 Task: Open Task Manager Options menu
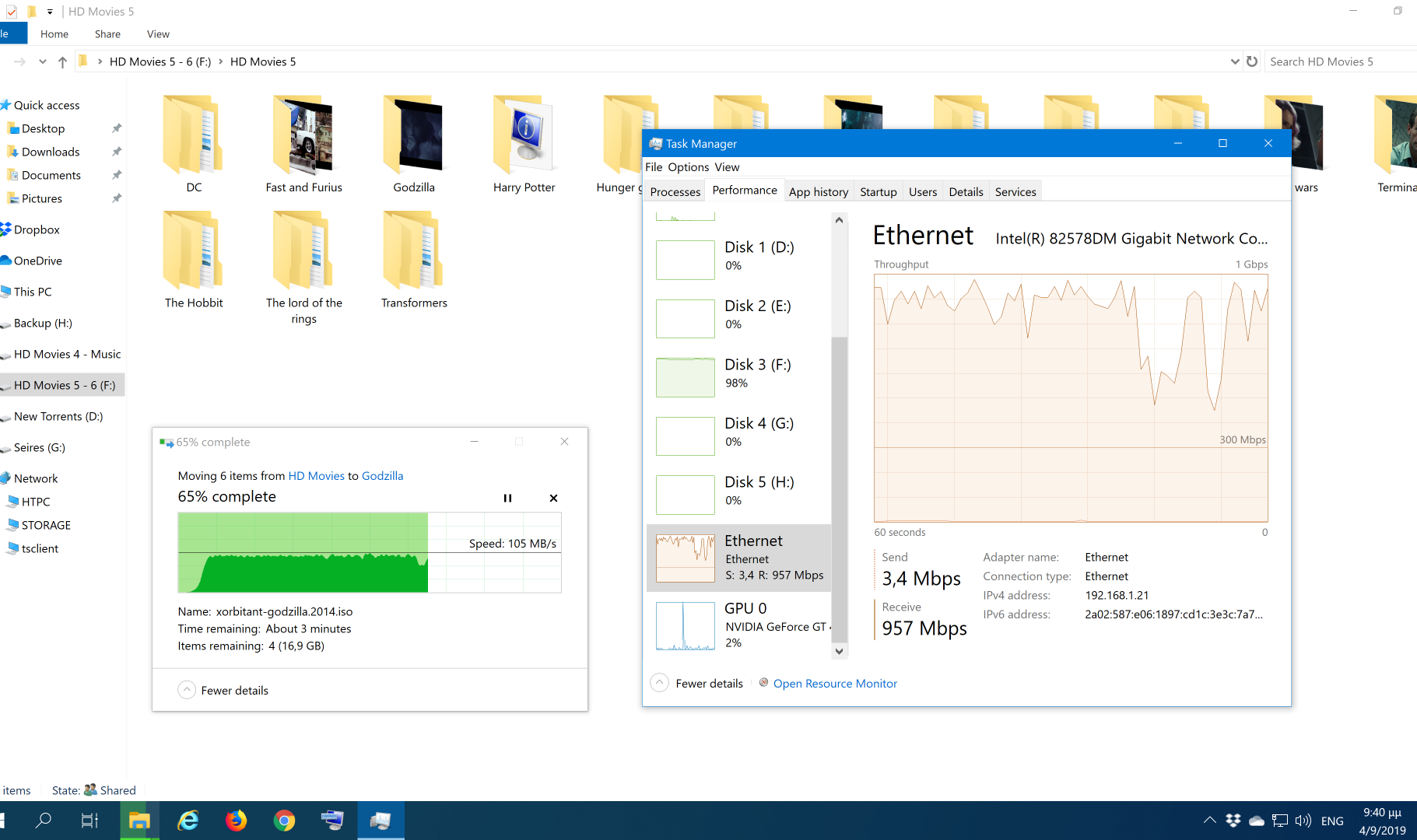[x=688, y=166]
